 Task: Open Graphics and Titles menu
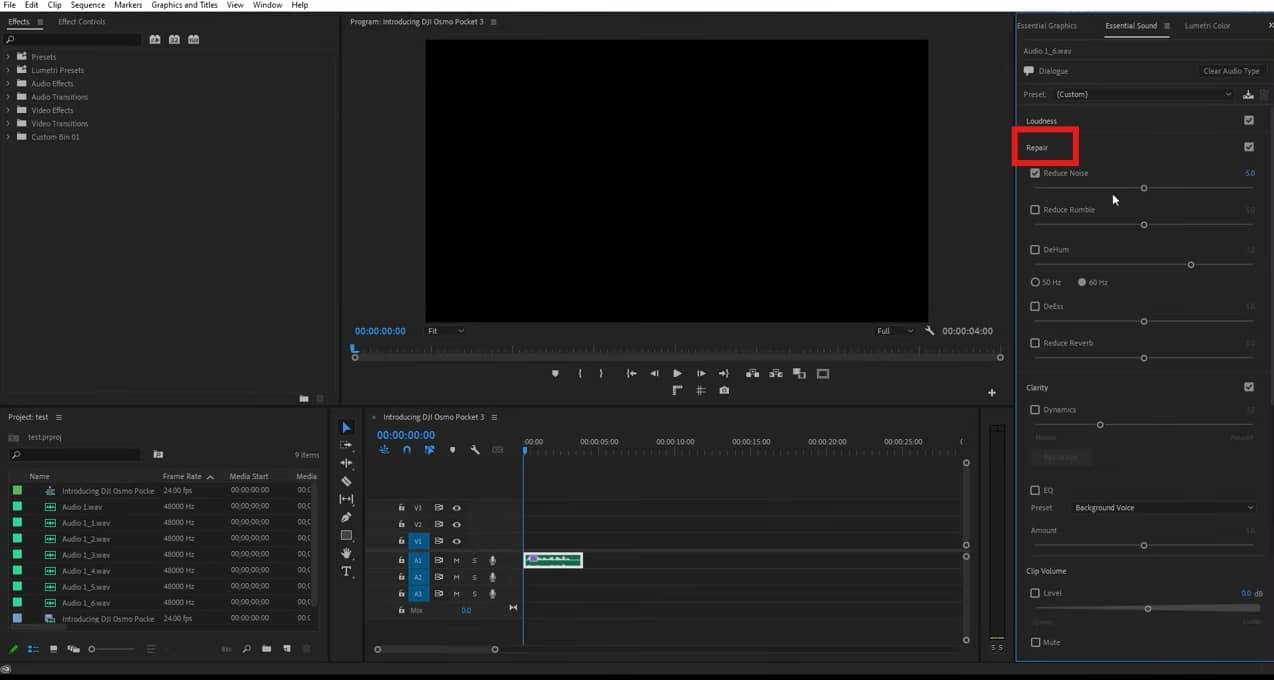pos(184,5)
